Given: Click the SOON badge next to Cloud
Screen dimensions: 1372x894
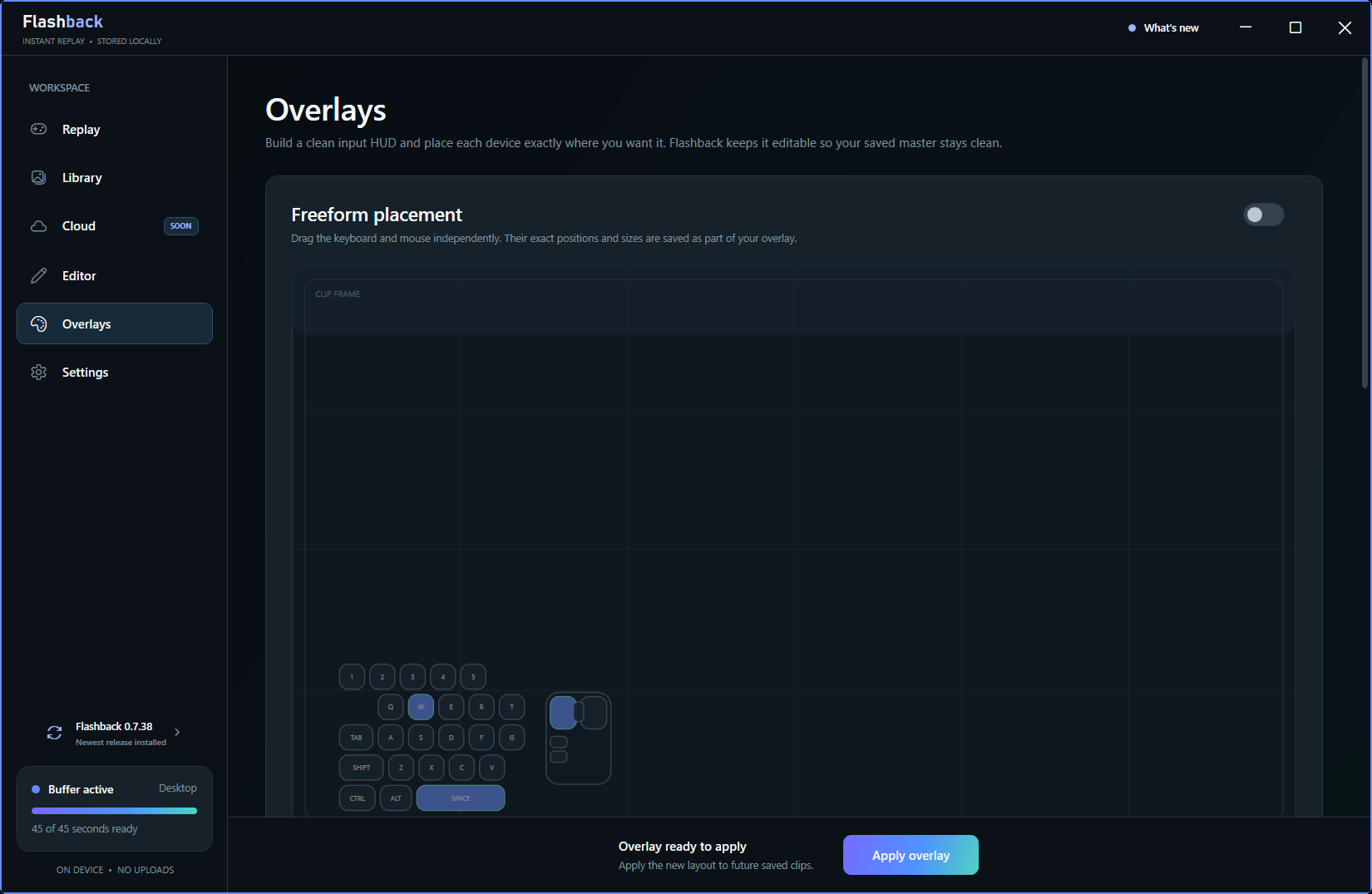Looking at the screenshot, I should pyautogui.click(x=181, y=226).
